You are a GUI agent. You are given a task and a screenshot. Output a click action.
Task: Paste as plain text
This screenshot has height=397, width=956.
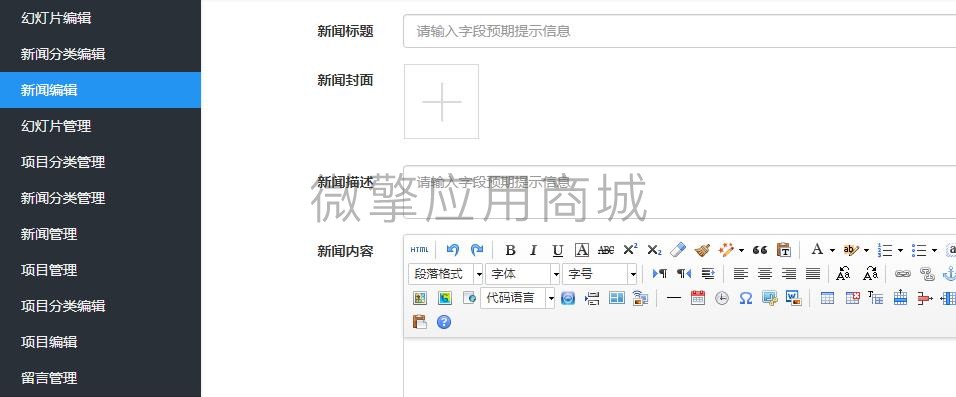click(x=783, y=250)
